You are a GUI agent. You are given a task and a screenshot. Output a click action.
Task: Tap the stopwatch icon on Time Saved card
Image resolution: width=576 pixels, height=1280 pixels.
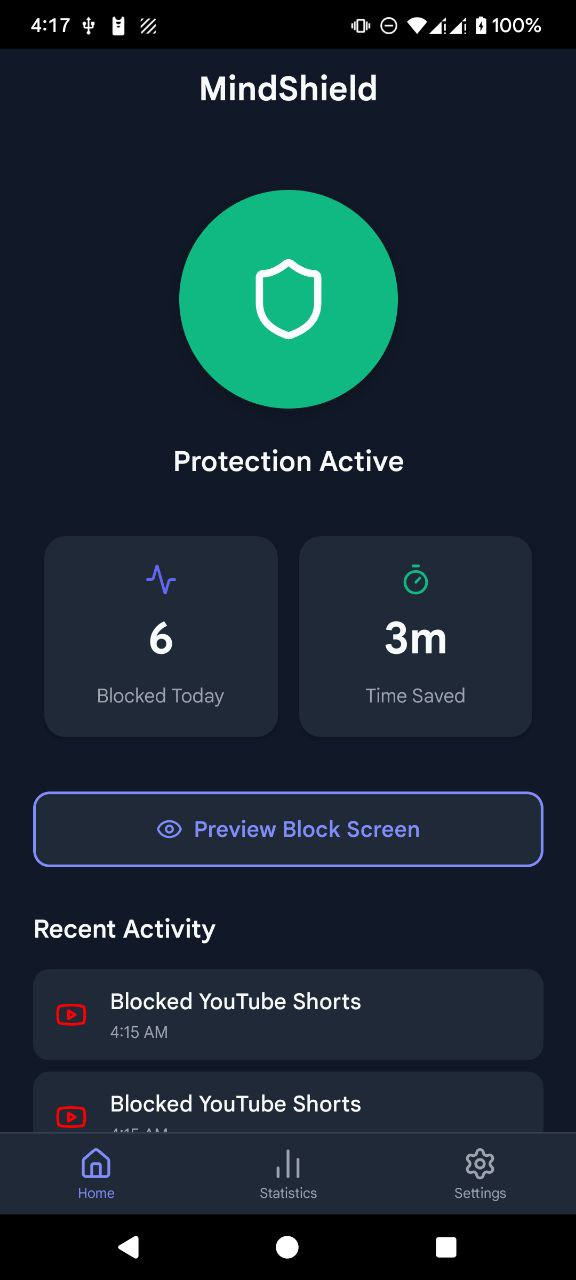pyautogui.click(x=415, y=580)
